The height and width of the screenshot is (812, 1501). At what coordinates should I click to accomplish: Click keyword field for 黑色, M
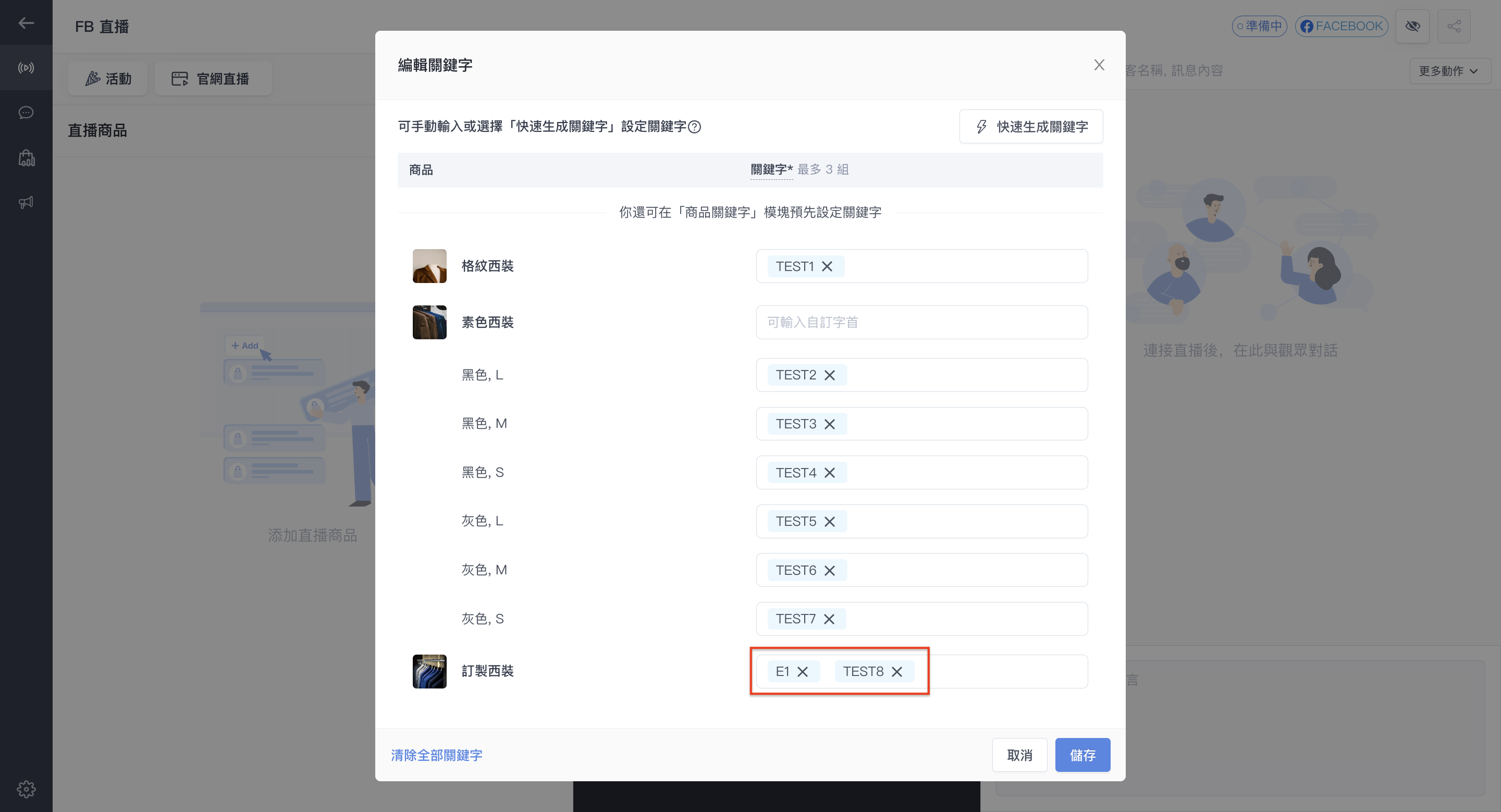922,424
